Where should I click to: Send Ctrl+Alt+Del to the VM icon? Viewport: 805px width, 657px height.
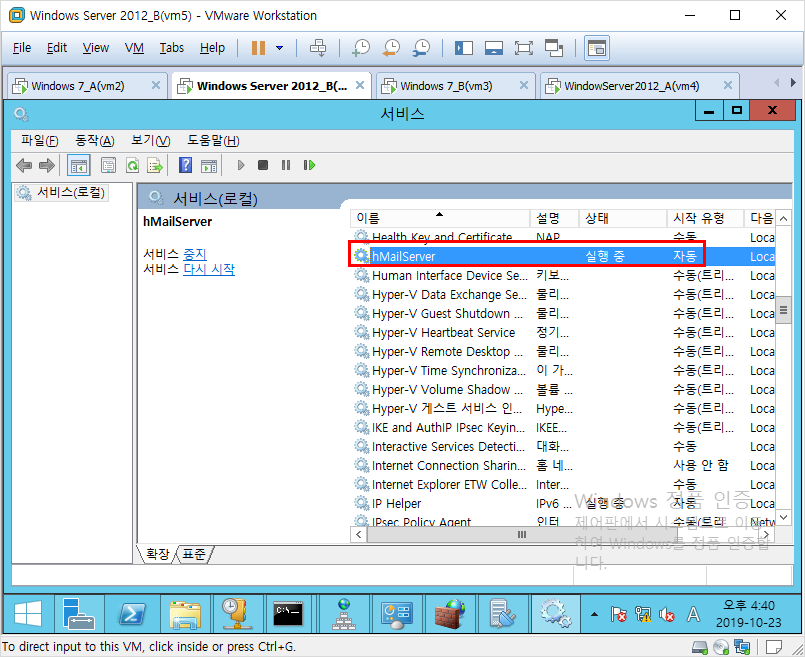[318, 48]
